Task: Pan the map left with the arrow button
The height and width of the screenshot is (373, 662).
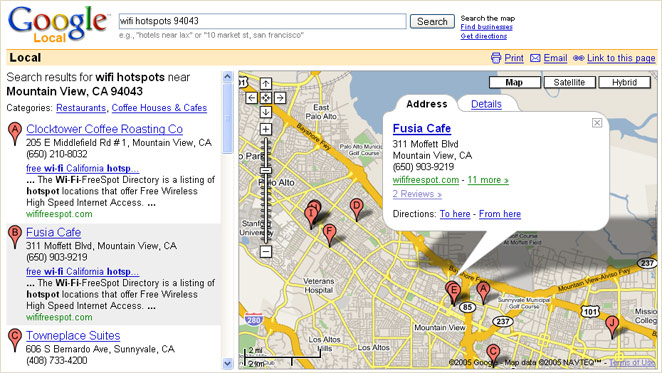Action: click(252, 98)
